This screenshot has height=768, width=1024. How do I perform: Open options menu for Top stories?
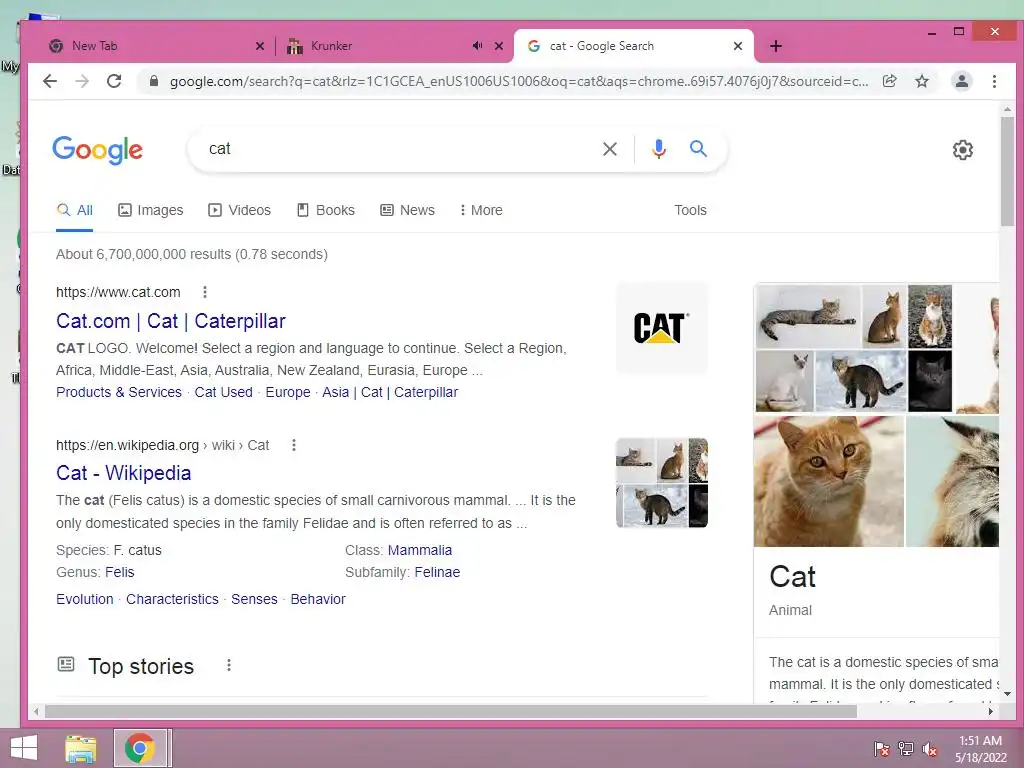coord(229,665)
